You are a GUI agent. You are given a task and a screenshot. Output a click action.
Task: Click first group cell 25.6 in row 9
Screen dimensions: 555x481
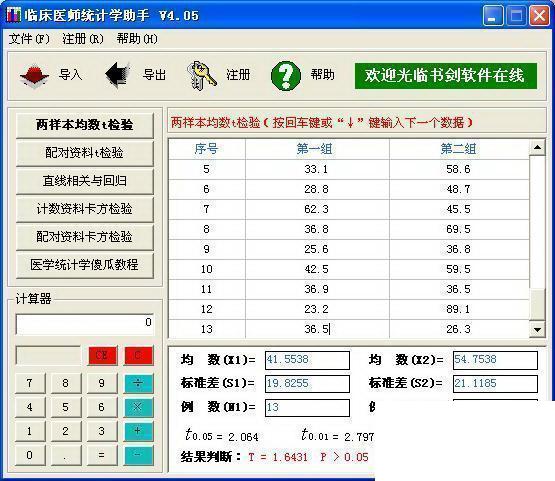[317, 250]
